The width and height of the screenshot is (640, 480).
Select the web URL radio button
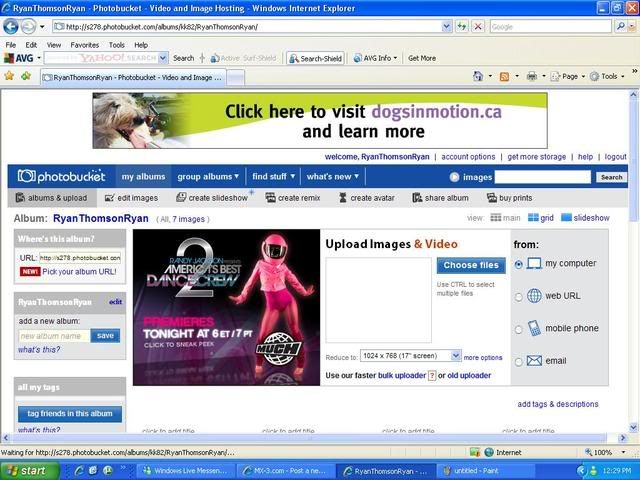(518, 297)
